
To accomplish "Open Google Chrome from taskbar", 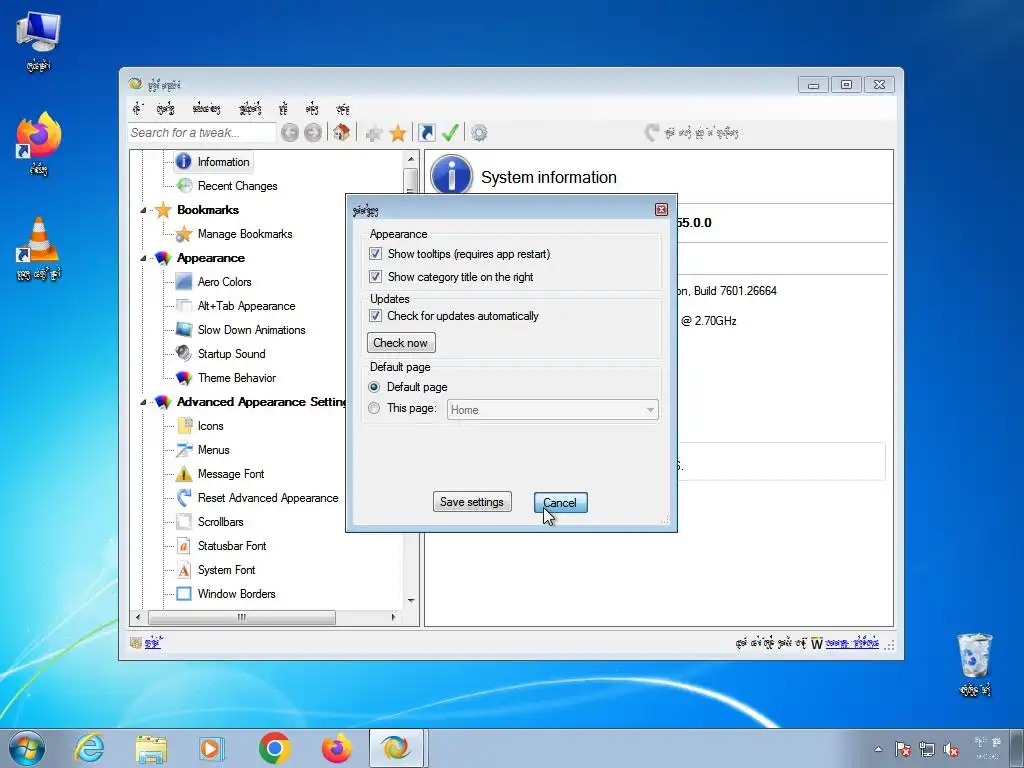I will (275, 748).
